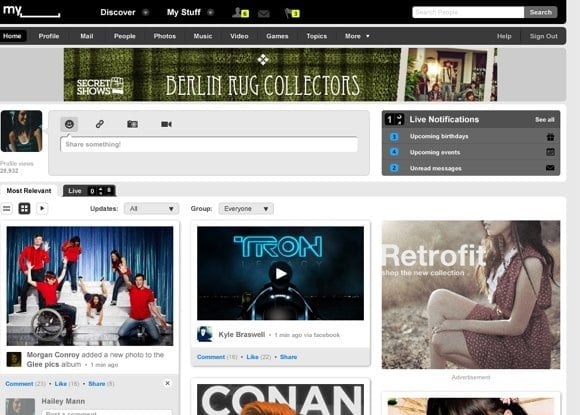Select the smiley status update icon

(x=69, y=124)
